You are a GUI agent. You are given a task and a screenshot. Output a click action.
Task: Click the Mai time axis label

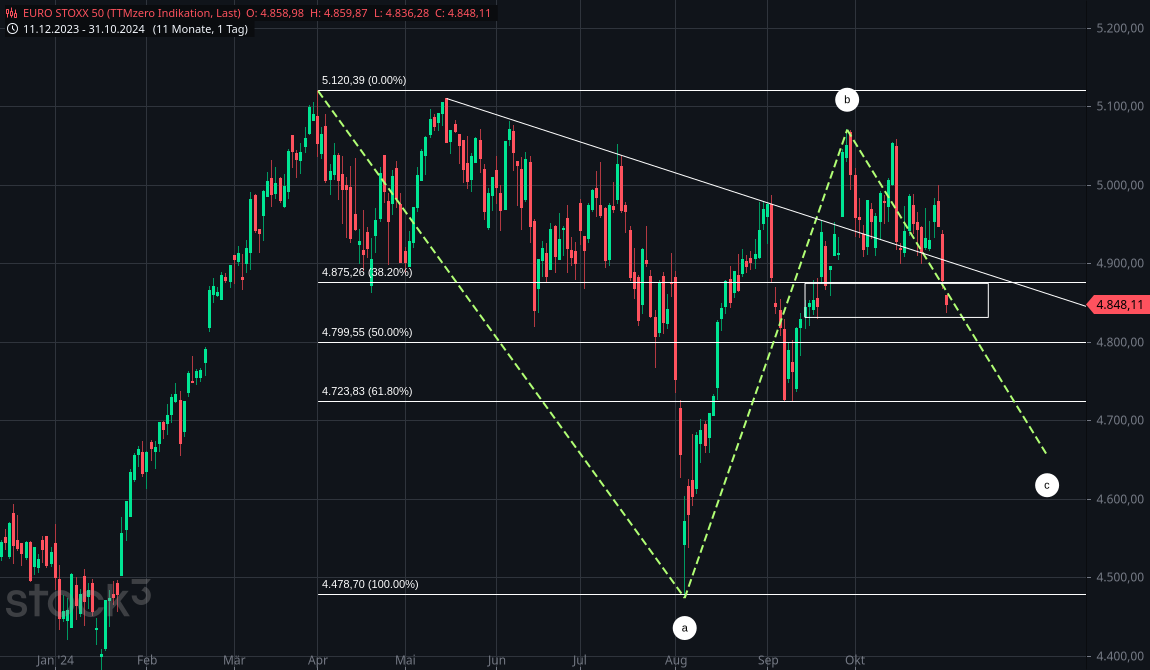pos(406,660)
